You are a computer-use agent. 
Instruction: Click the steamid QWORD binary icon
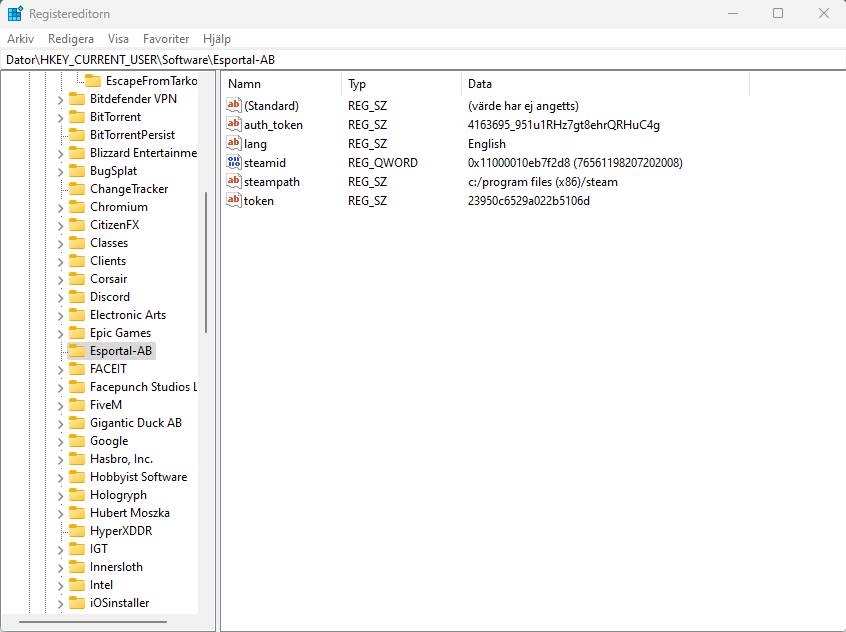click(x=234, y=162)
